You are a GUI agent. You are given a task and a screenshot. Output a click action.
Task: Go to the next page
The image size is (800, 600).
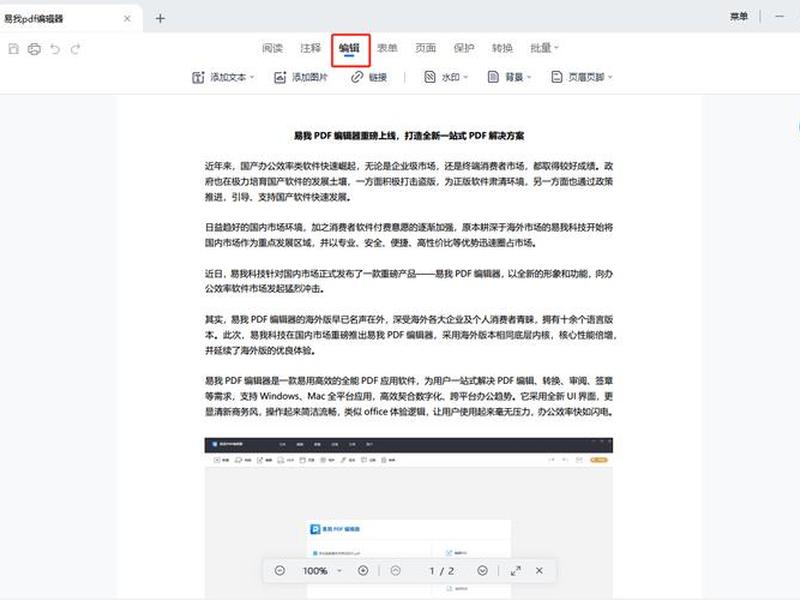[483, 570]
